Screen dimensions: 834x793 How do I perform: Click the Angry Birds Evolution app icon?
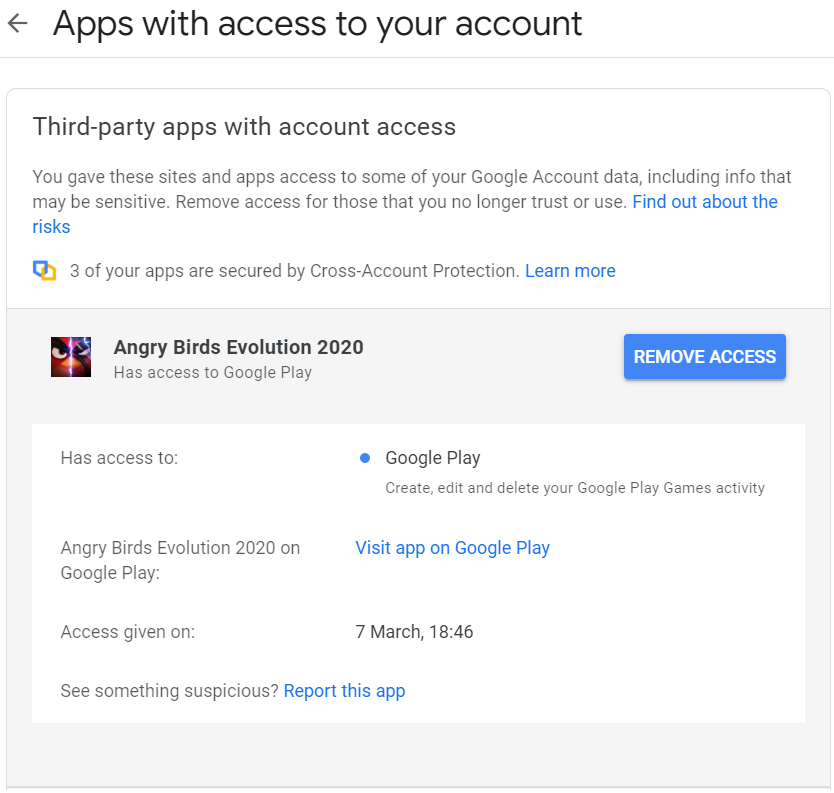tap(71, 357)
